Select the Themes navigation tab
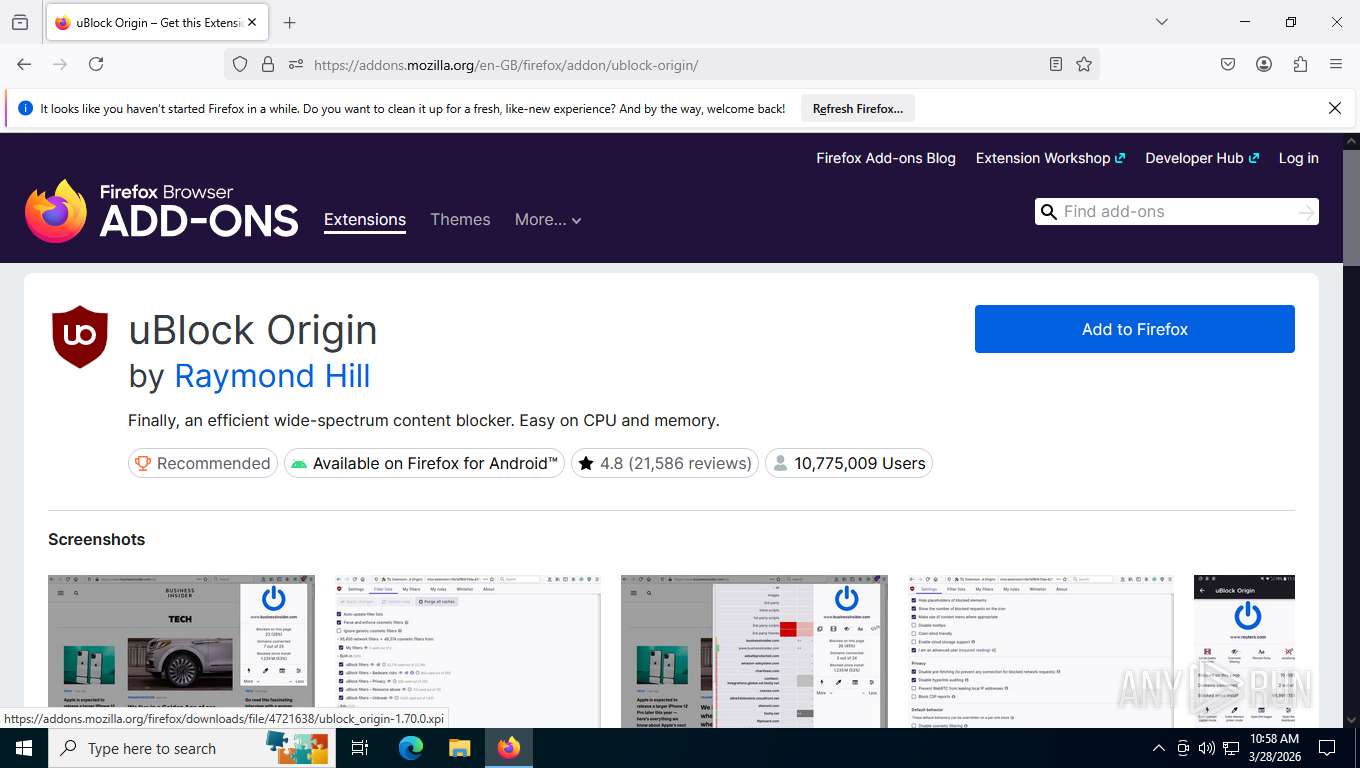 460,220
